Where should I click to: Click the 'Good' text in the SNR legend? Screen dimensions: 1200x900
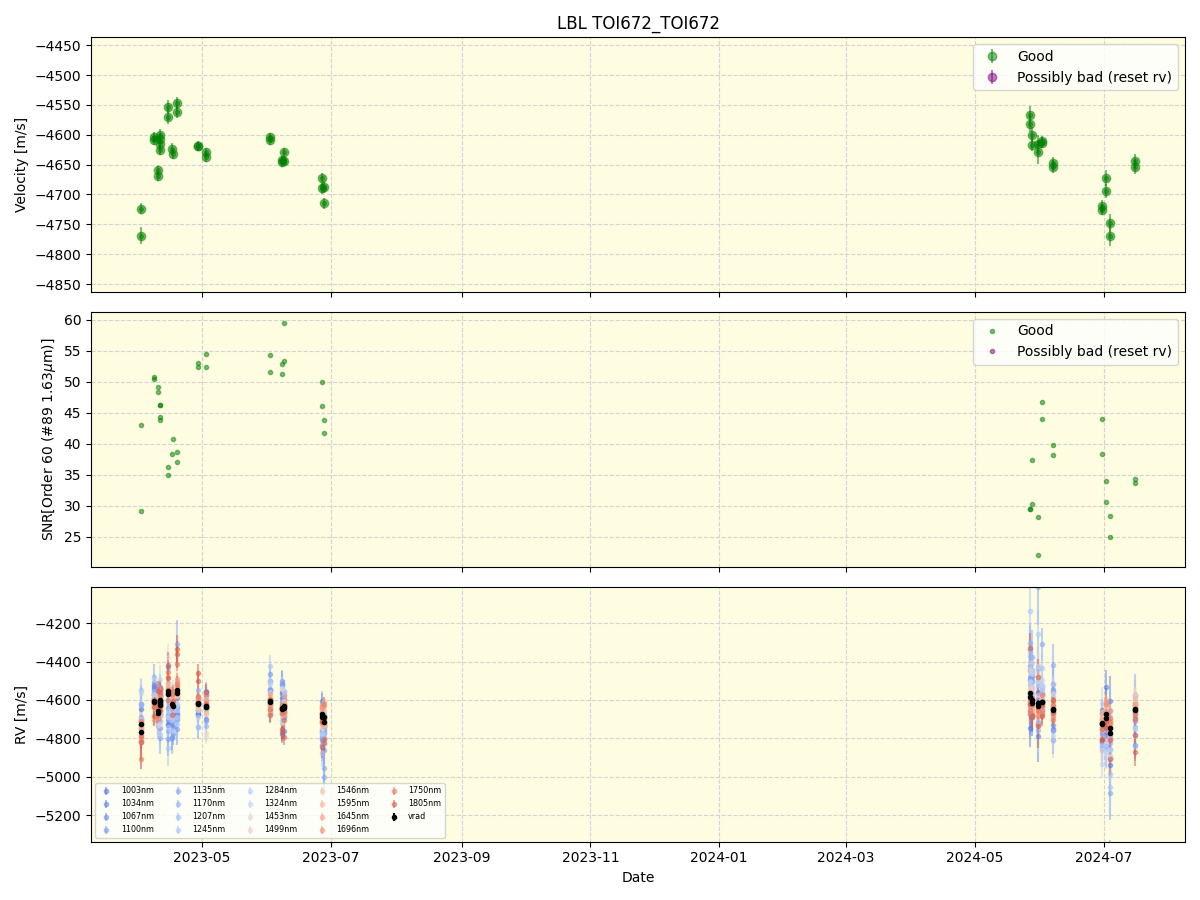pyautogui.click(x=1035, y=331)
